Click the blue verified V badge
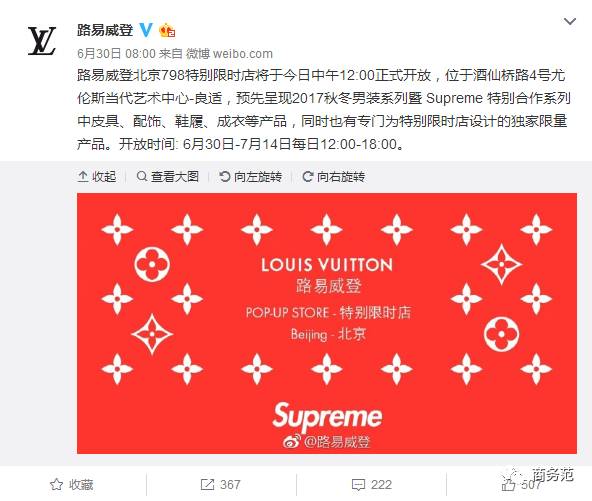The width and height of the screenshot is (592, 501). [x=146, y=30]
